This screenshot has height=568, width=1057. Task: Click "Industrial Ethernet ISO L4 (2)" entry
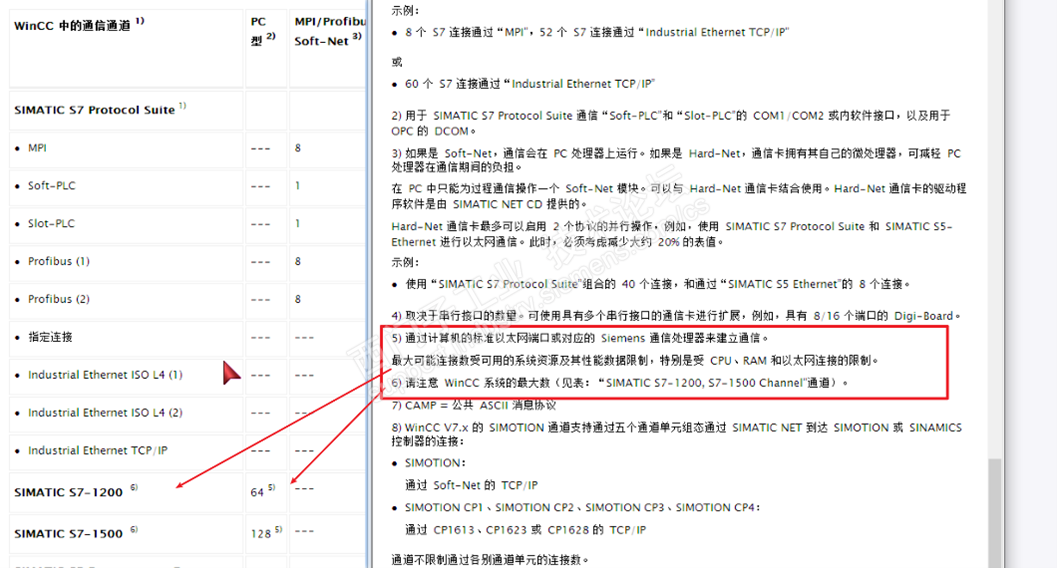coord(105,412)
